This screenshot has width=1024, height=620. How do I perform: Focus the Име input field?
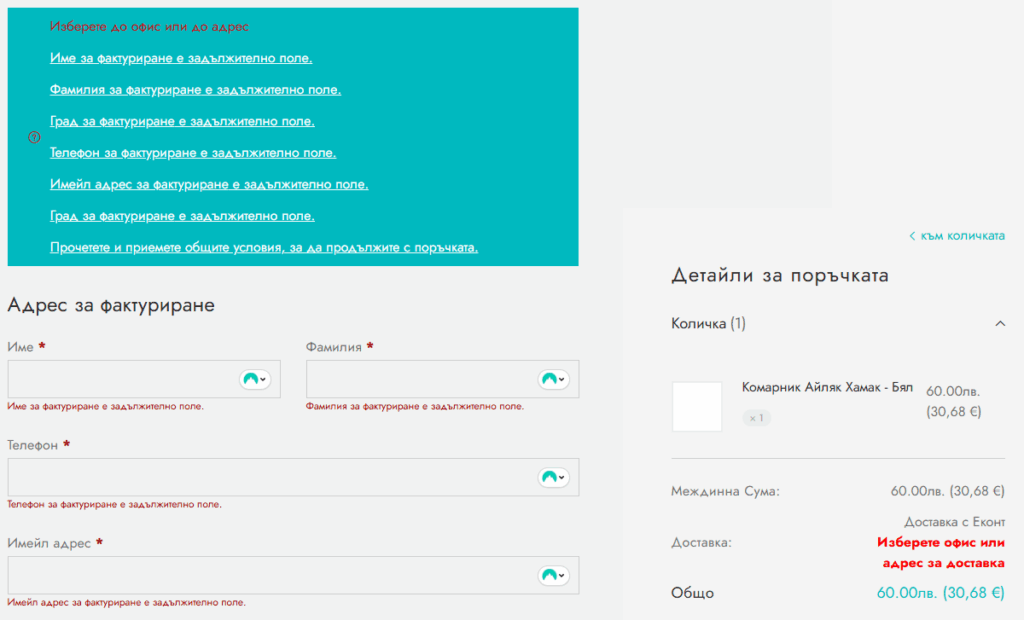point(120,380)
